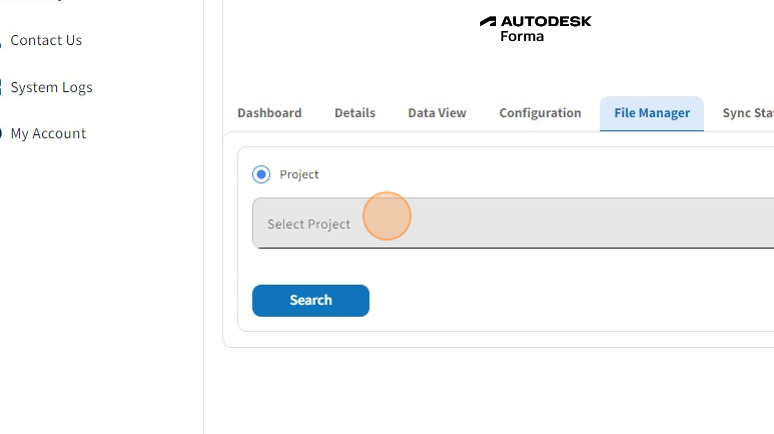Select the File Manager tab
This screenshot has width=774, height=434.
(x=651, y=113)
